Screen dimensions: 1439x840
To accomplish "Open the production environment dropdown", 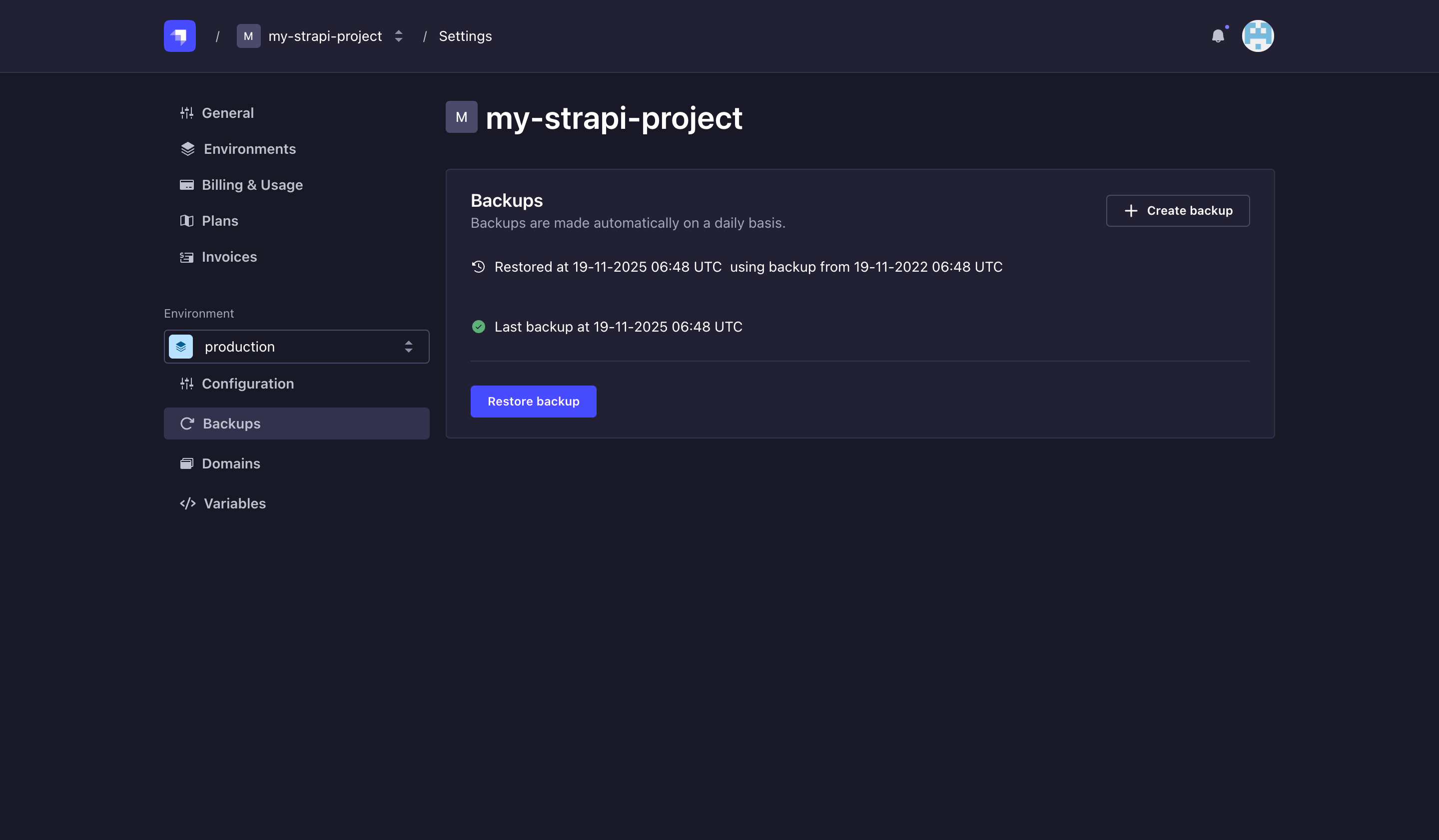I will tap(296, 347).
